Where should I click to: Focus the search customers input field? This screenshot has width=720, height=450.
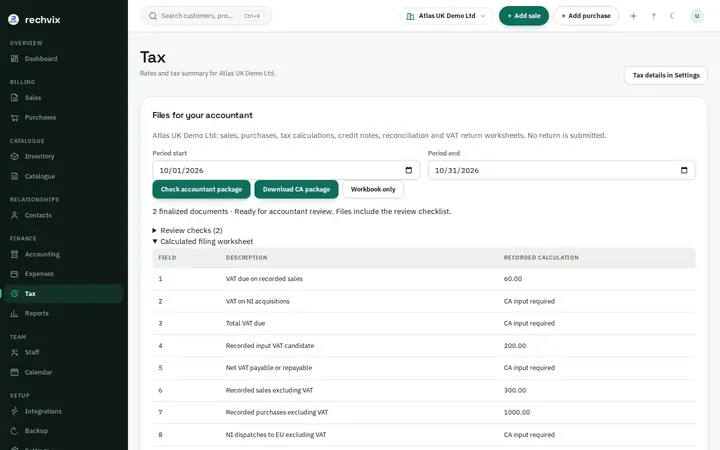206,16
